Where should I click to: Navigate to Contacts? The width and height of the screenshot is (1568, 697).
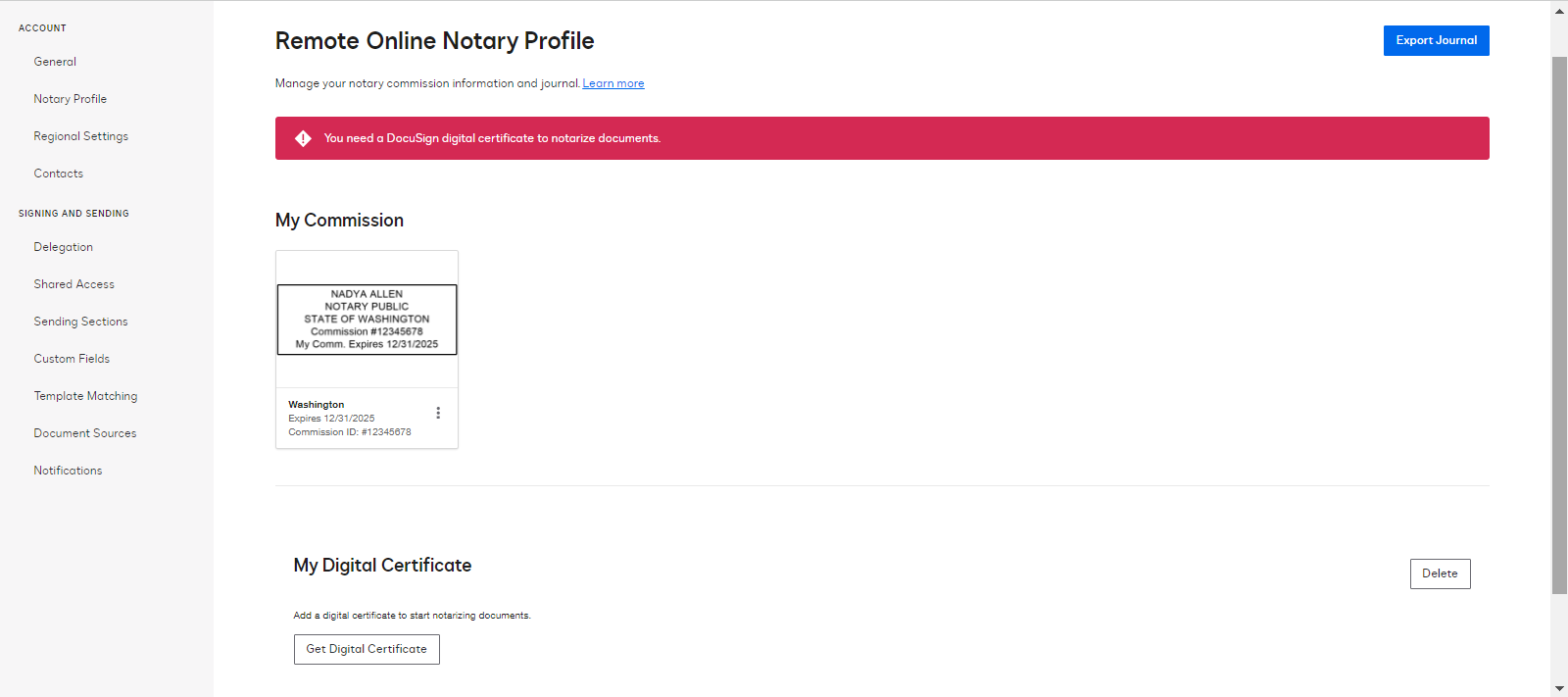[59, 174]
